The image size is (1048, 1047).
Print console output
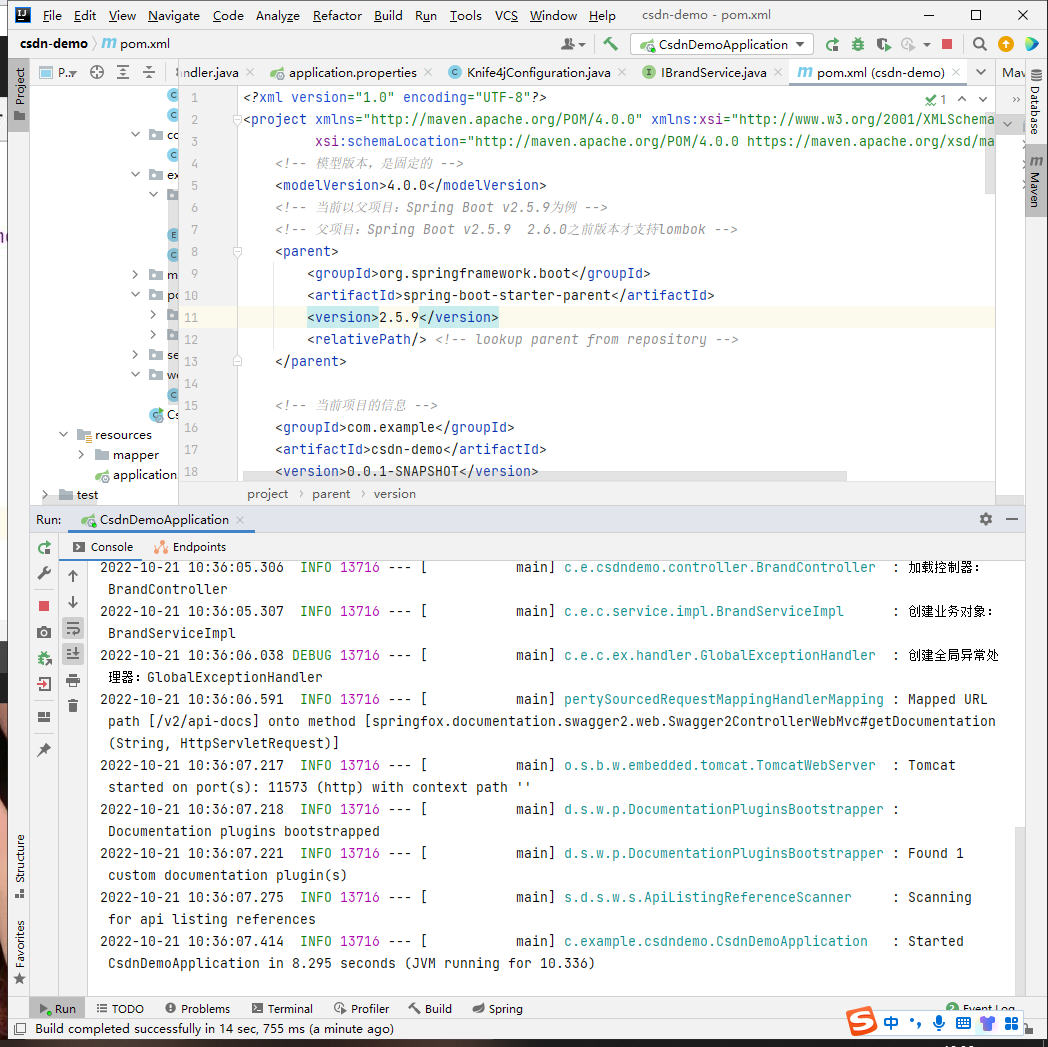73,681
